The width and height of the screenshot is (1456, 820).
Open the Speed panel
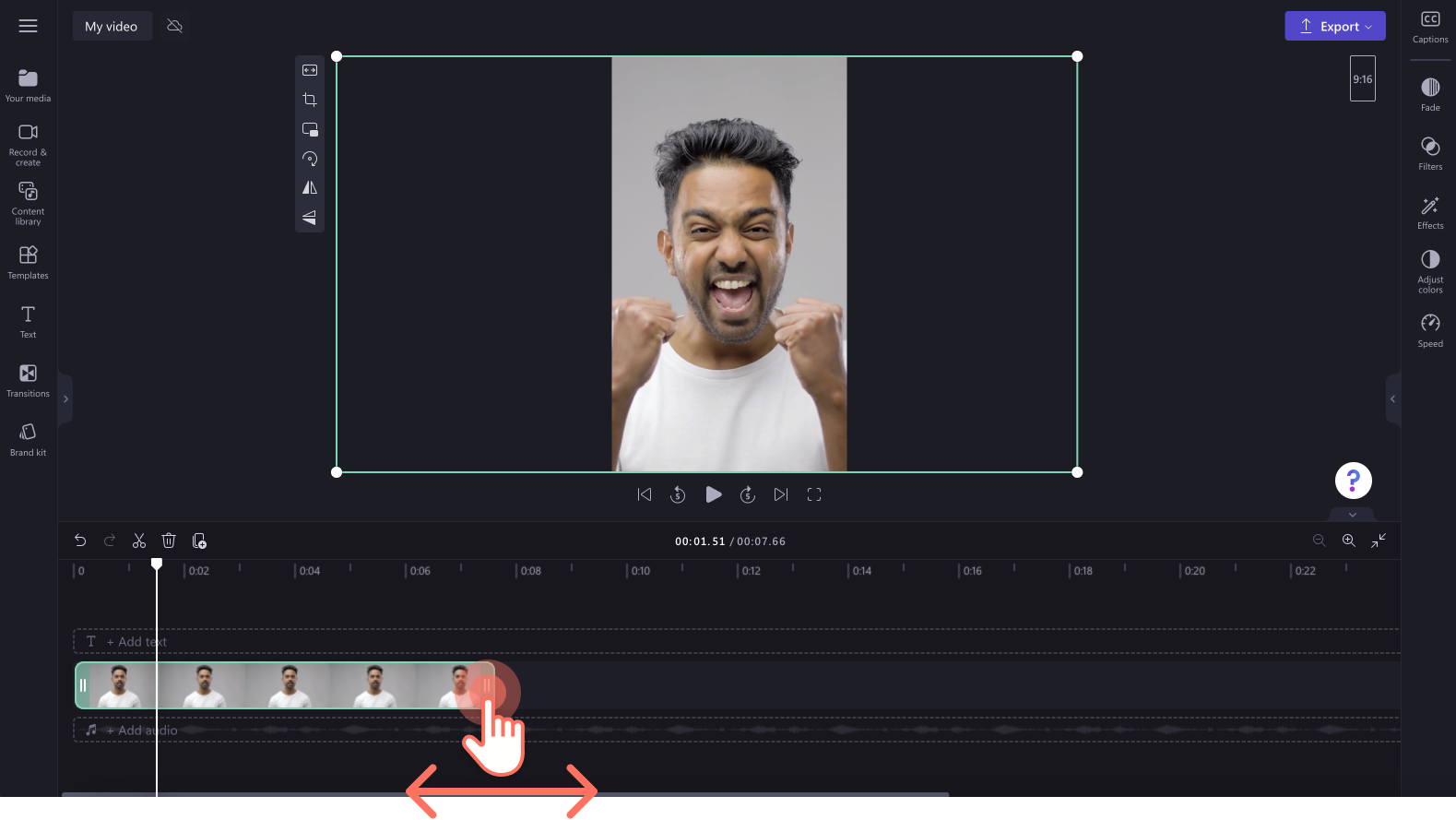[x=1430, y=331]
